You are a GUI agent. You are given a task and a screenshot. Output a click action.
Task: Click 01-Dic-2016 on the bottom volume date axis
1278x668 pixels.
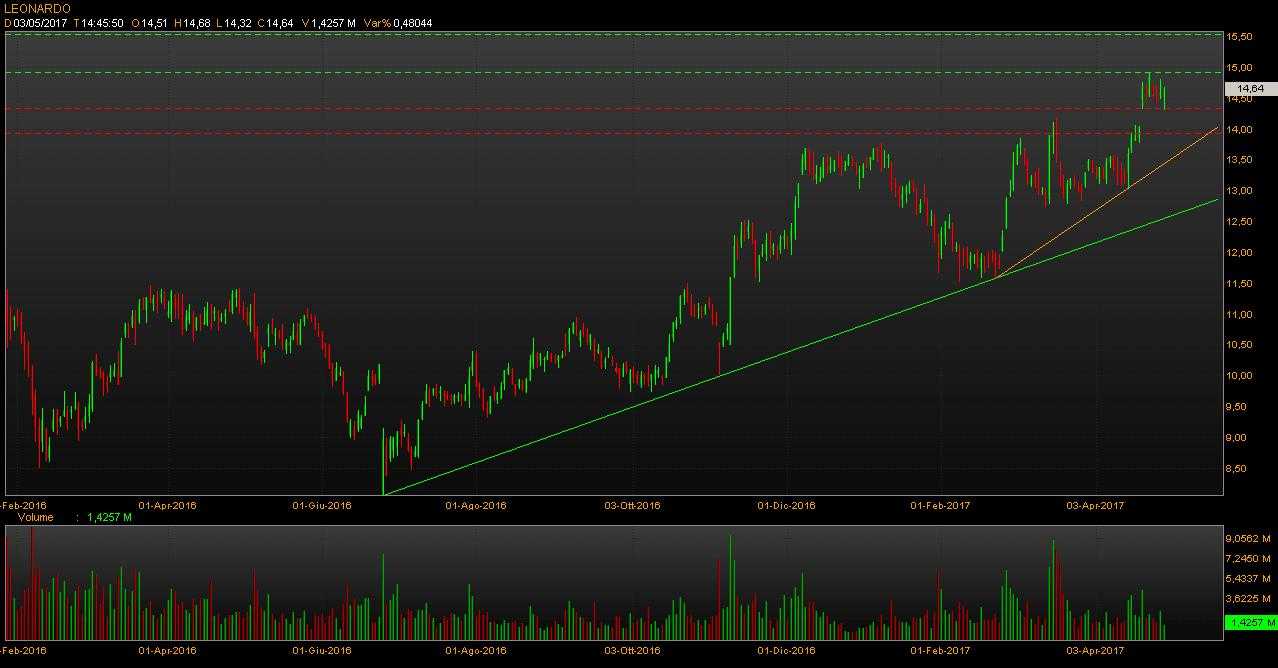point(786,650)
